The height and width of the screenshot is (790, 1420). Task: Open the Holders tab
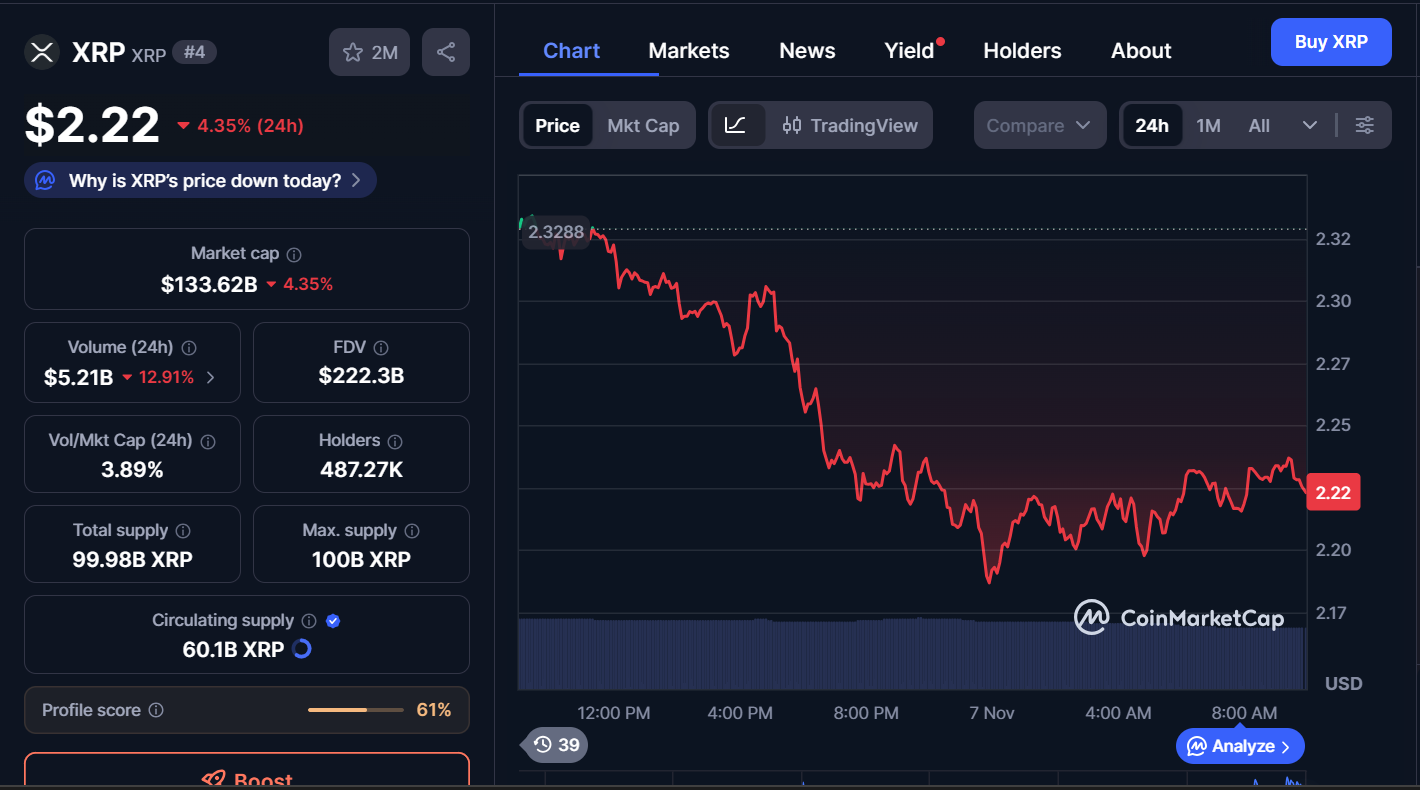click(x=1022, y=51)
